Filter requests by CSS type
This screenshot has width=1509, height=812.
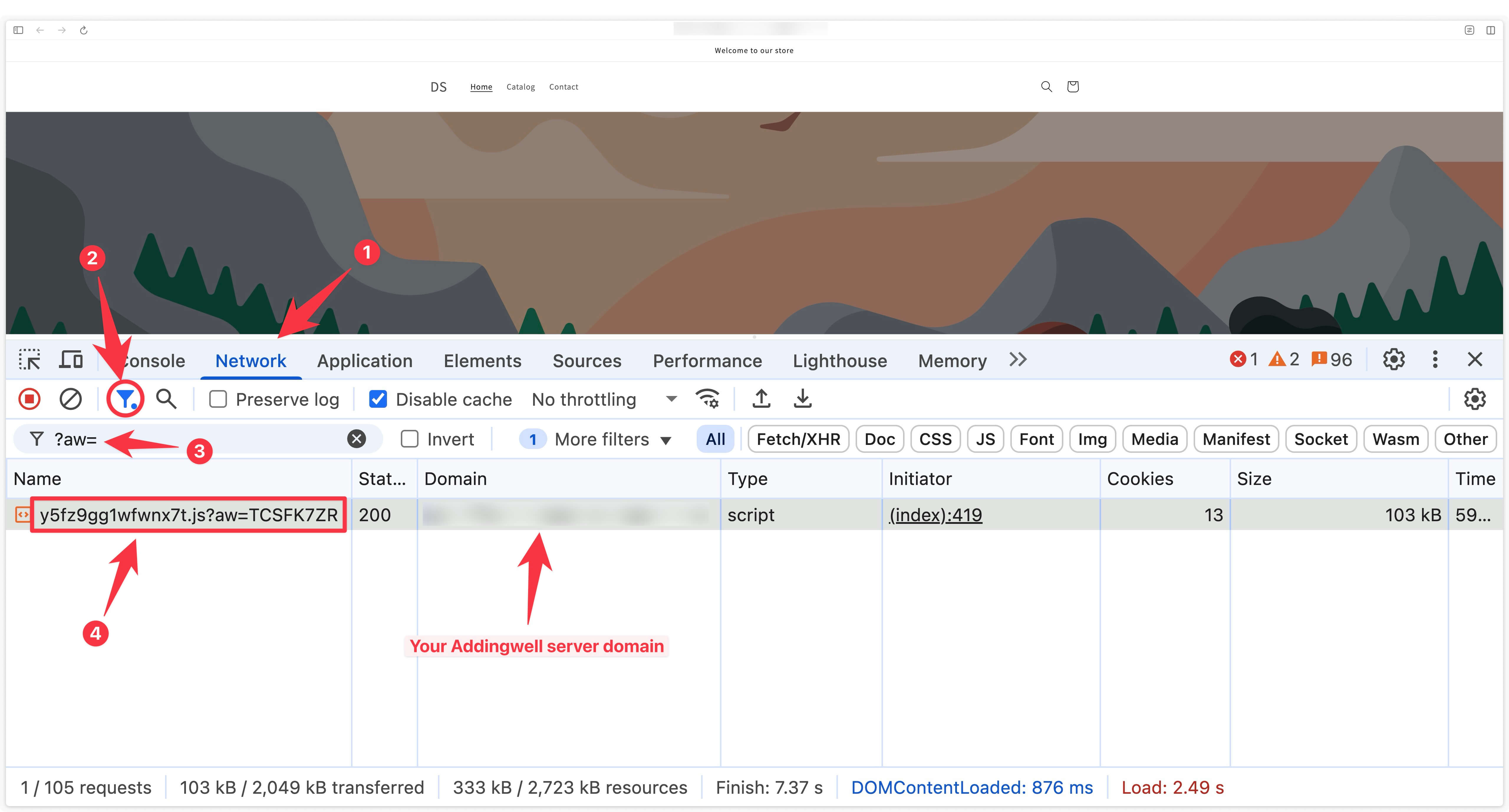click(935, 439)
